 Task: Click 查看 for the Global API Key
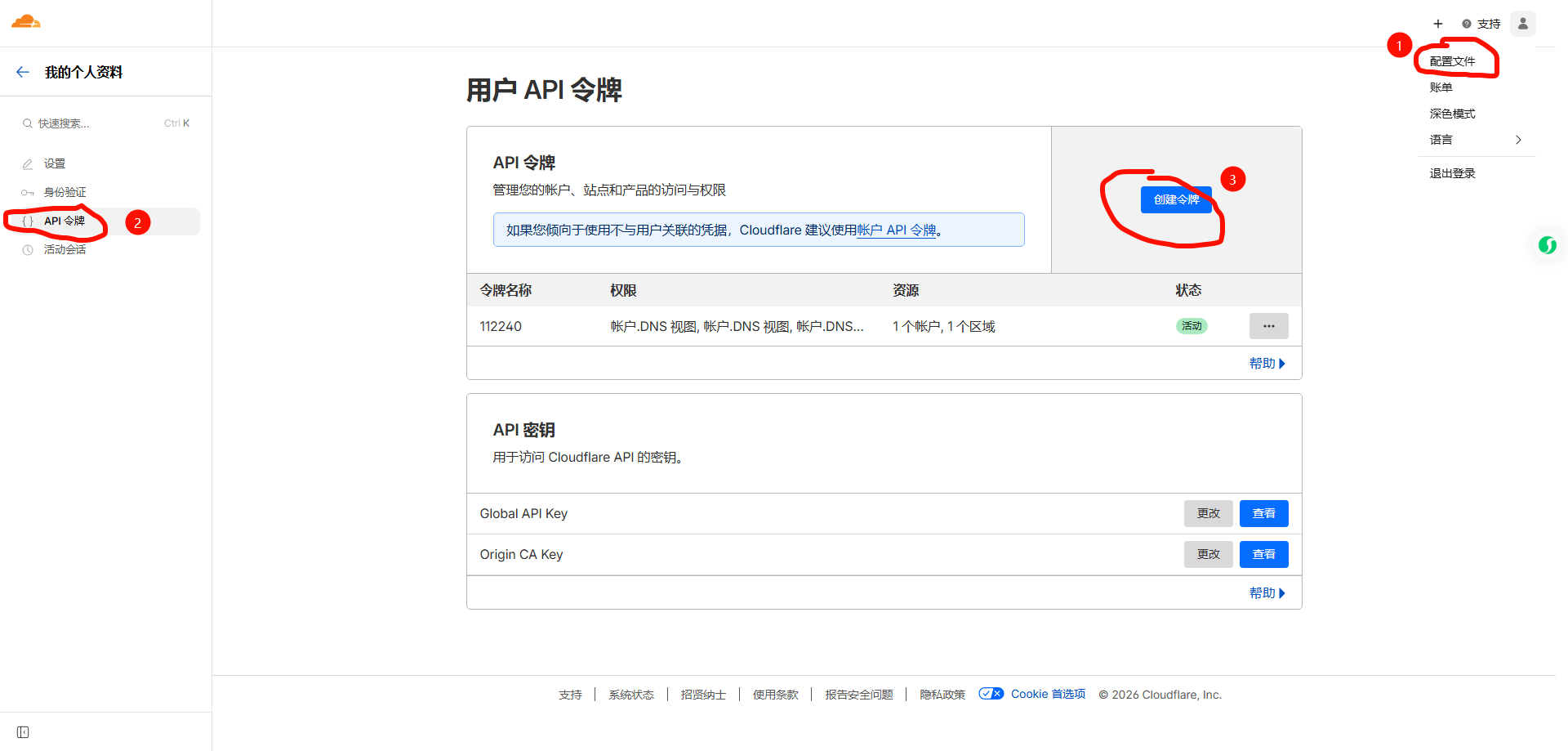pyautogui.click(x=1263, y=513)
